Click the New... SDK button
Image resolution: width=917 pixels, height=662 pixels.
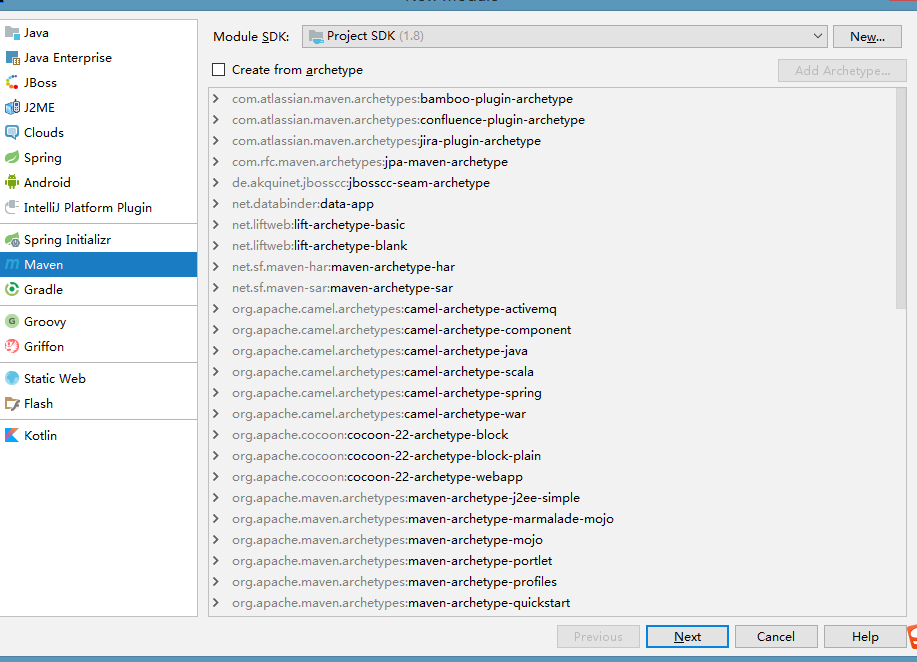click(x=867, y=37)
